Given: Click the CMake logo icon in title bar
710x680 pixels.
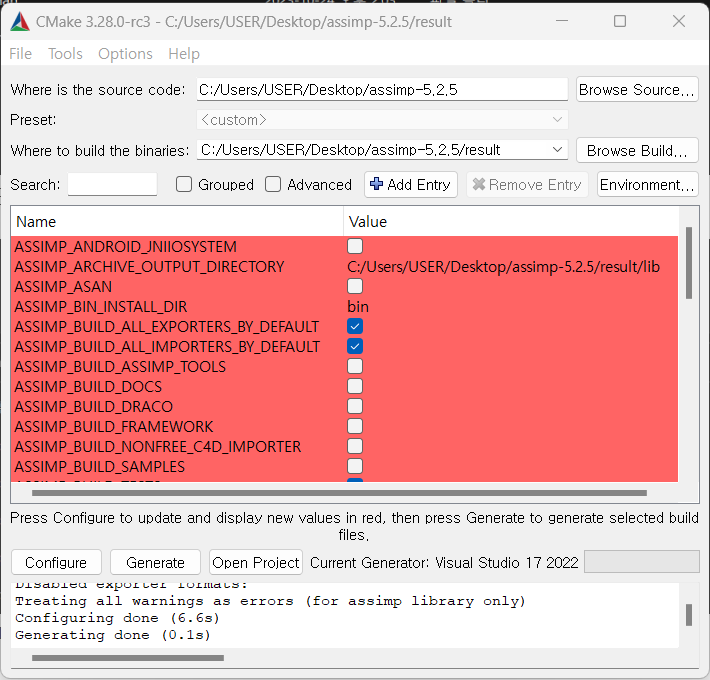Looking at the screenshot, I should (x=20, y=22).
